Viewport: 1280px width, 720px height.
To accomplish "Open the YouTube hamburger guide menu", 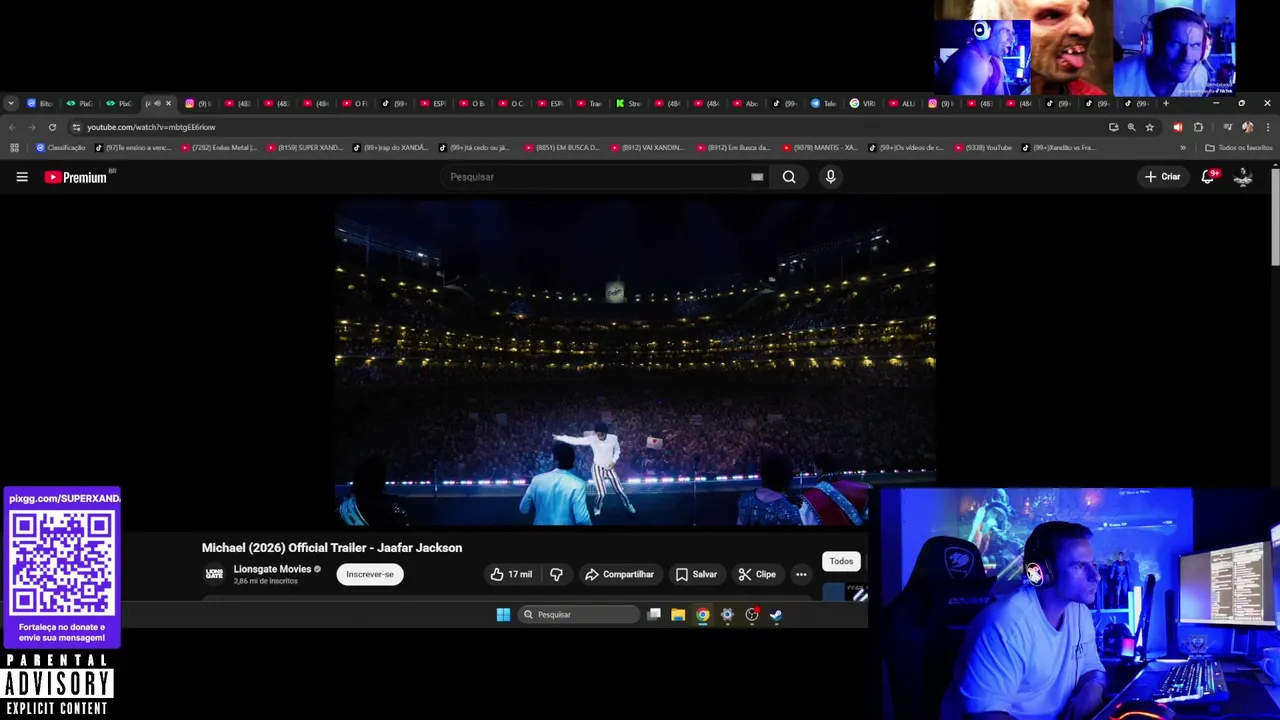I will pyautogui.click(x=22, y=177).
